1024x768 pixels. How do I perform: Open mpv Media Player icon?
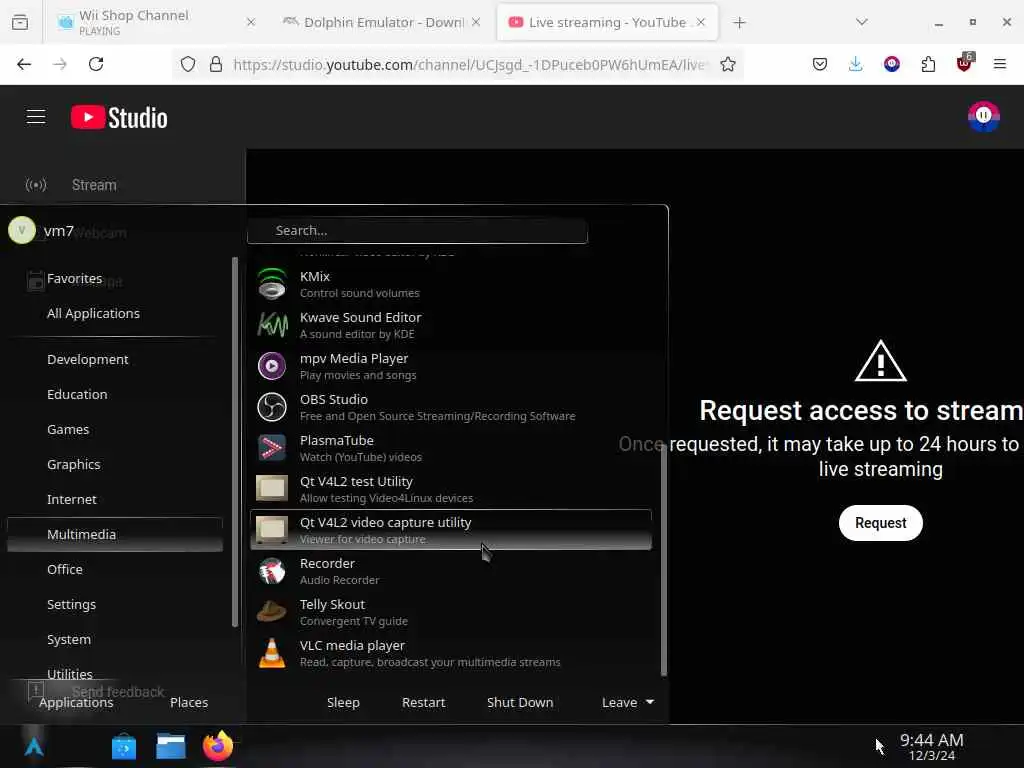(272, 366)
